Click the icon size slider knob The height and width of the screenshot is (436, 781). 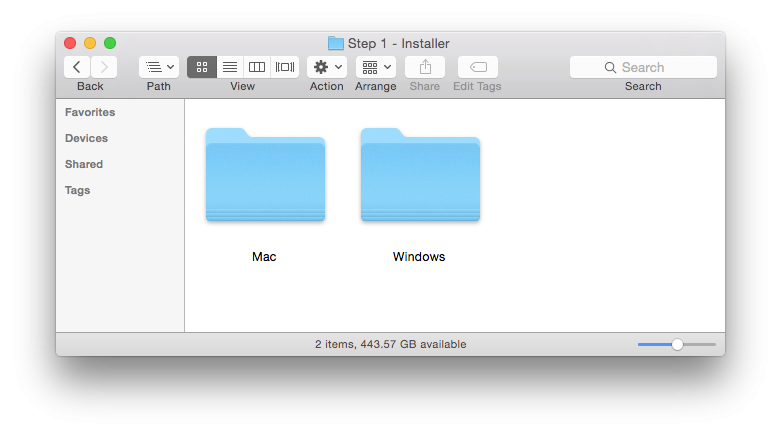coord(677,344)
